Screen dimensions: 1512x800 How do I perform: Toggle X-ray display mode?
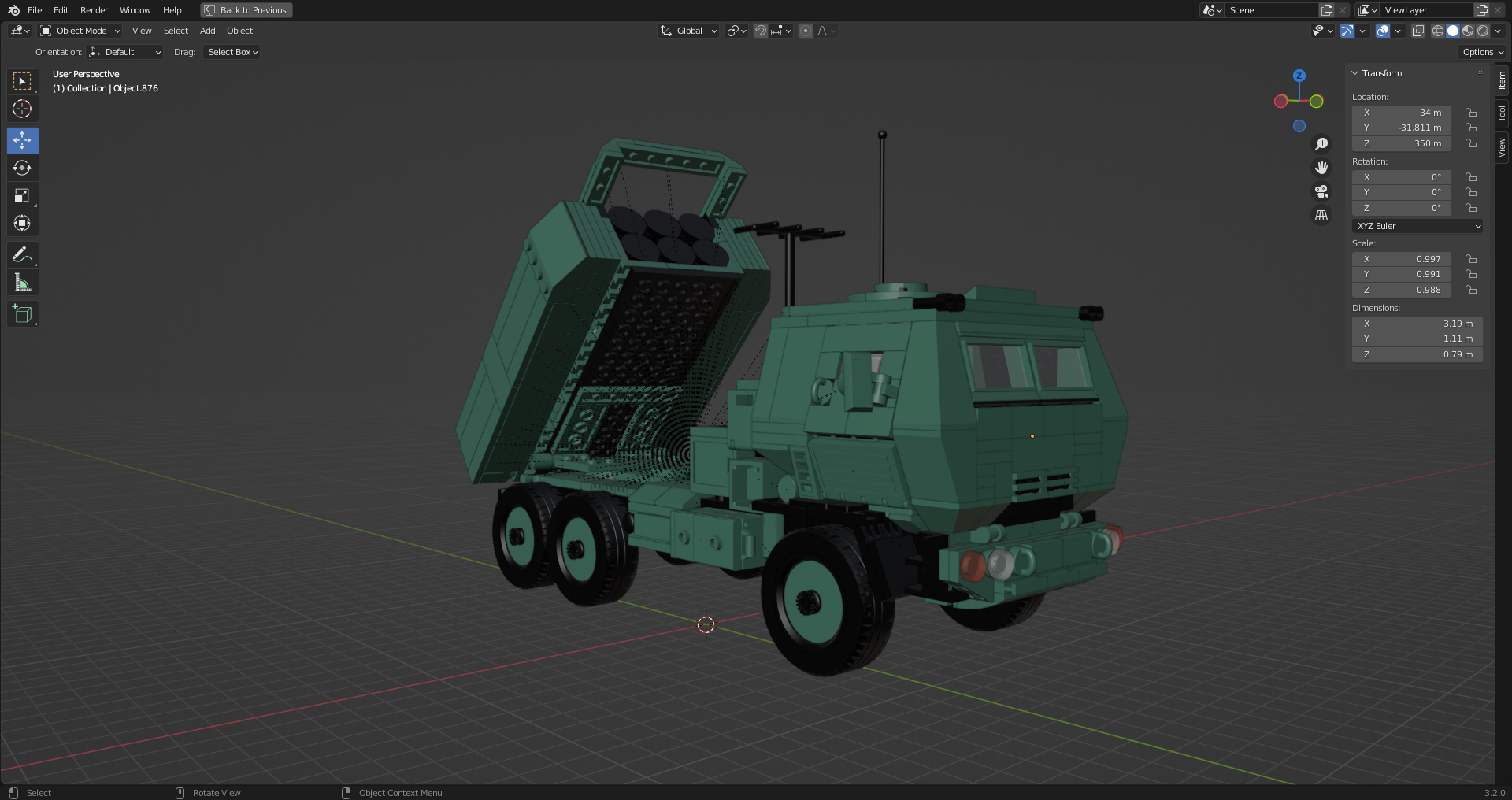1417,31
